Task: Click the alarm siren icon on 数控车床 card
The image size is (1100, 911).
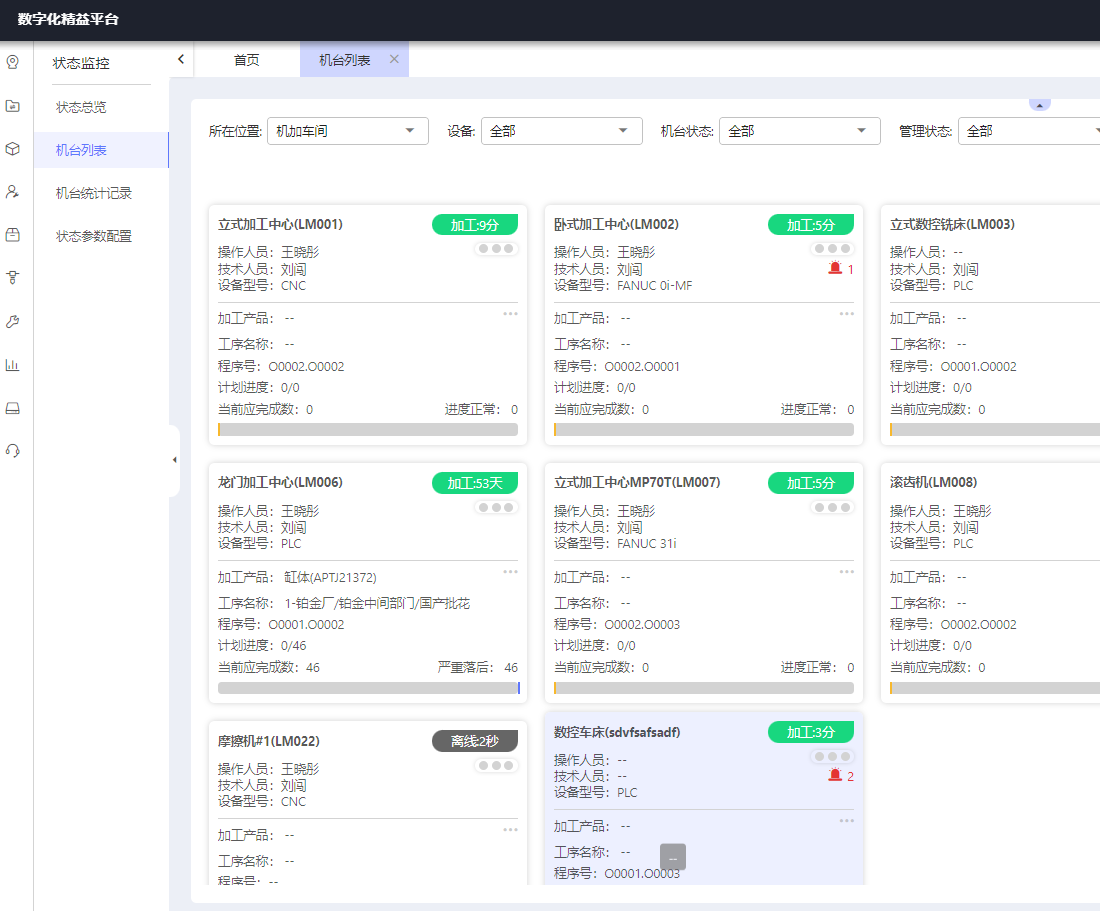Action: (835, 776)
